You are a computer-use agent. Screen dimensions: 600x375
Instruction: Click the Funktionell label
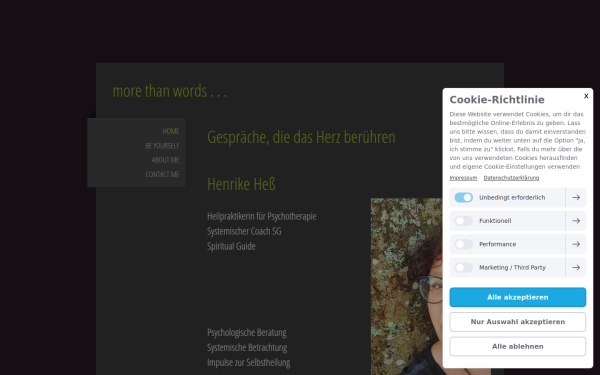pos(495,221)
